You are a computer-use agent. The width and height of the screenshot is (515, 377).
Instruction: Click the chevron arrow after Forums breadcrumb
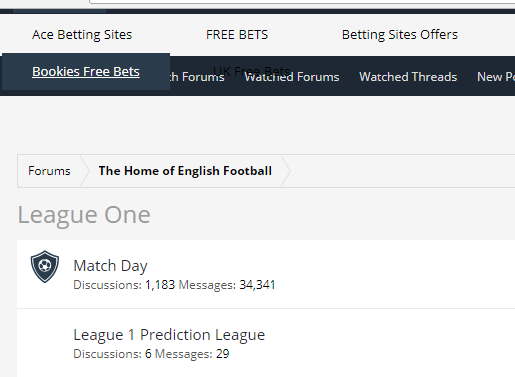[85, 171]
